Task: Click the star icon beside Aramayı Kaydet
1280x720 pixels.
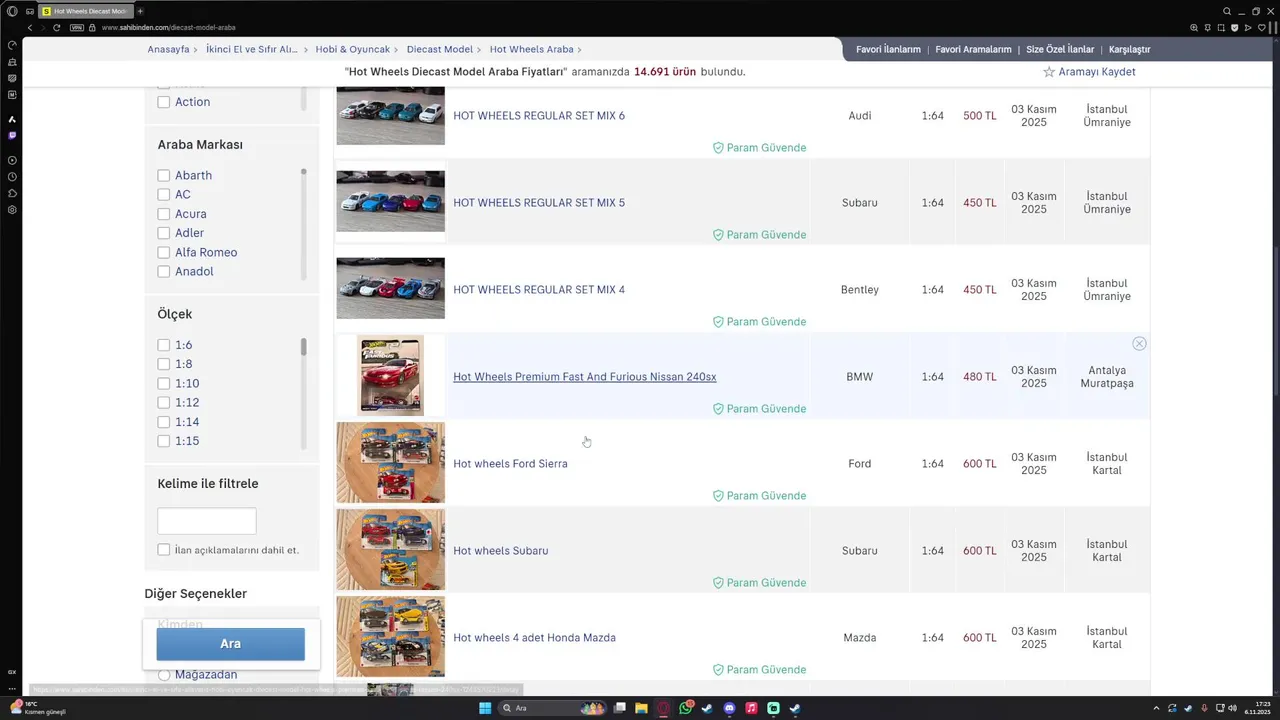Action: [1049, 72]
